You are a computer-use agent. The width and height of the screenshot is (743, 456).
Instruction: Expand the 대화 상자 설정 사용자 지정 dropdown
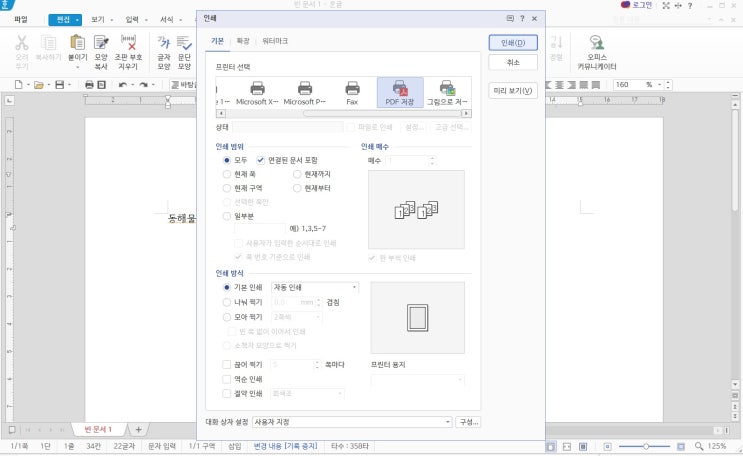352,422
